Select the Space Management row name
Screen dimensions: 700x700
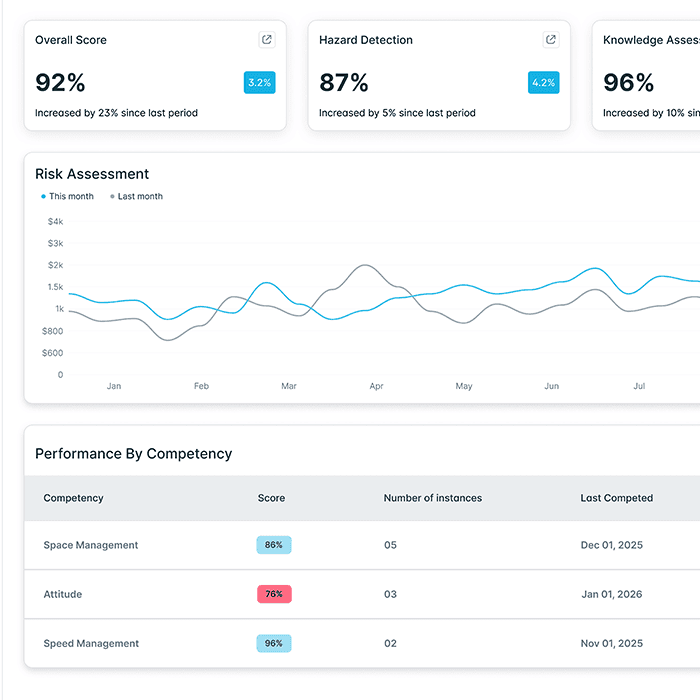coord(91,545)
